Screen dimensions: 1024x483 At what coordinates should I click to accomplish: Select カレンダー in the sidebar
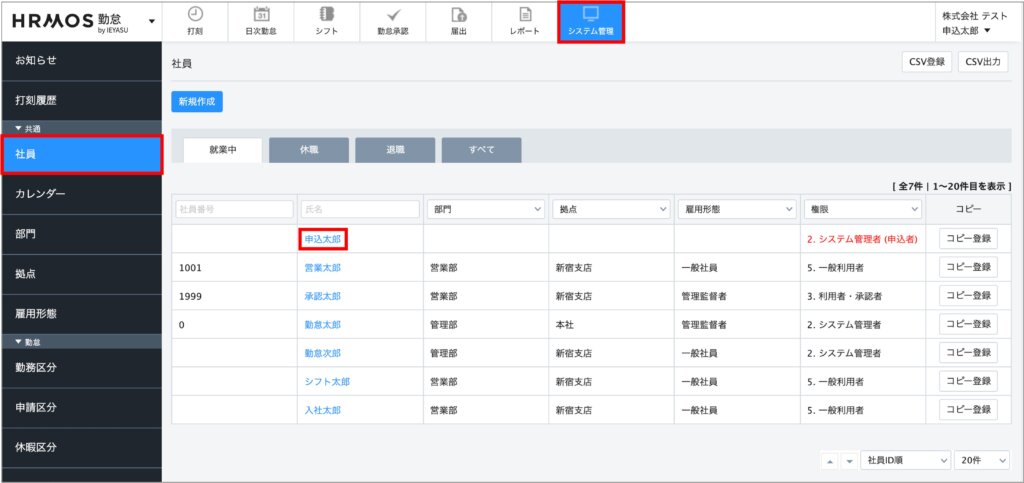coord(80,193)
